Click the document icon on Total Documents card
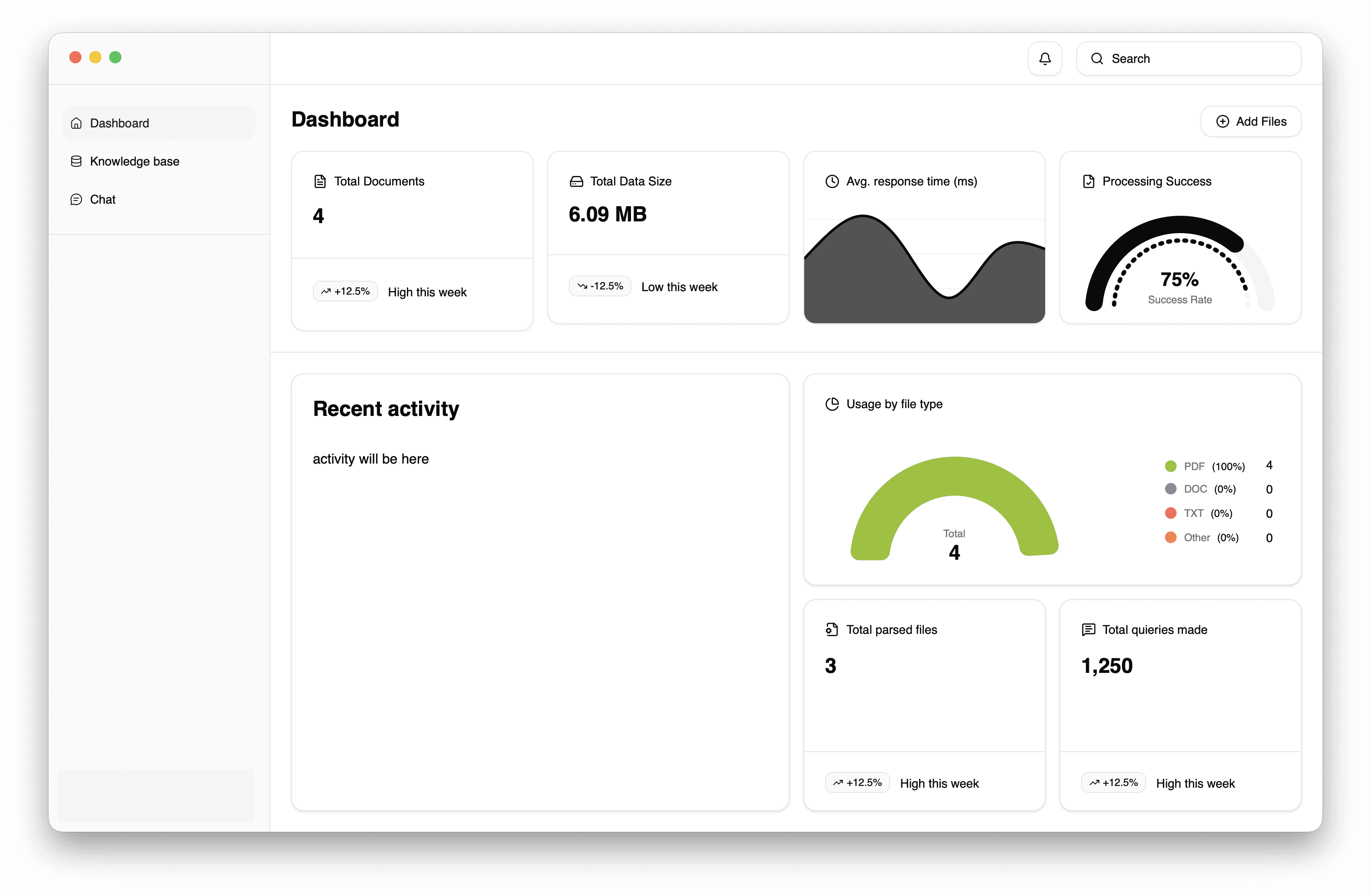 [x=321, y=181]
